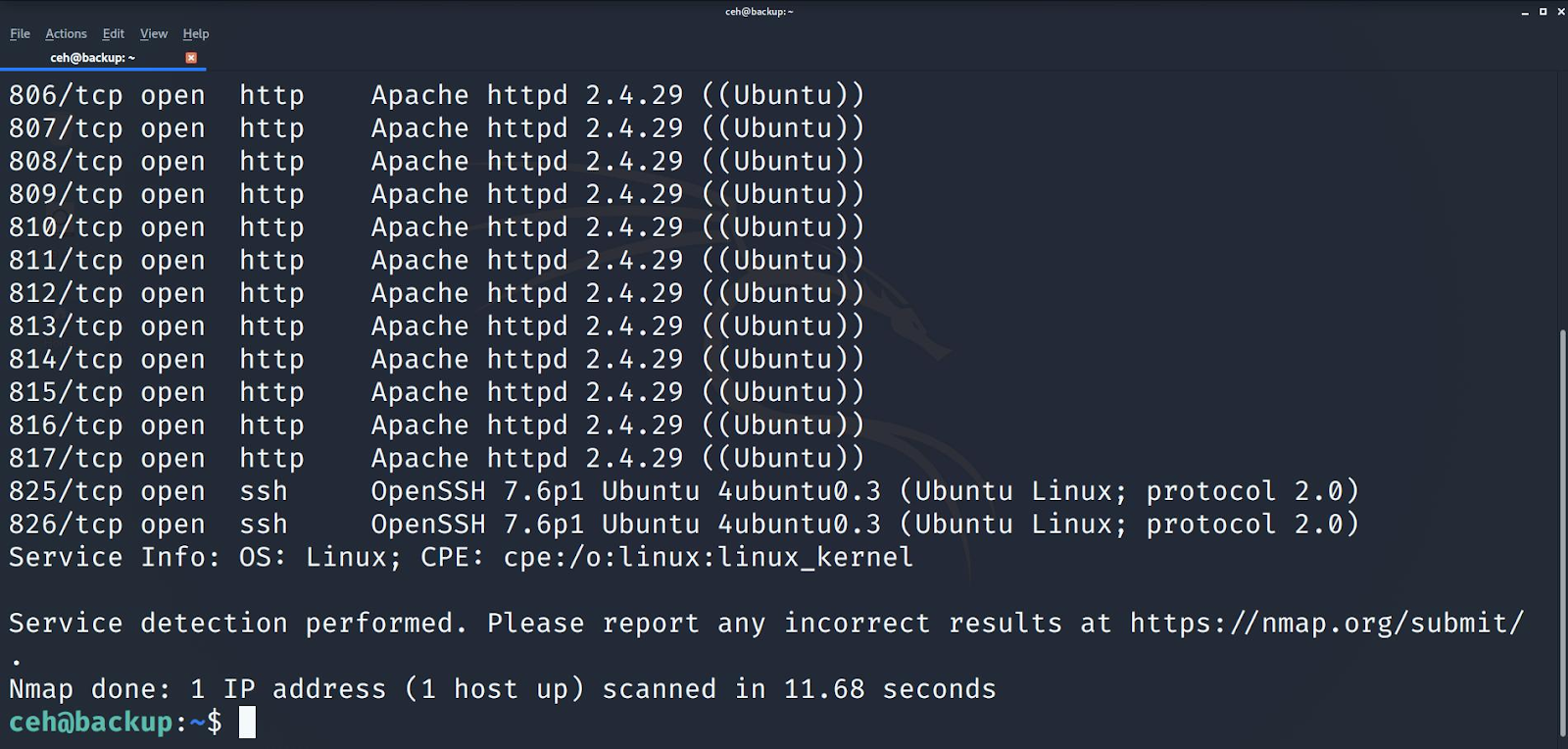Image resolution: width=1568 pixels, height=749 pixels.
Task: Close the terminal window
Action: coord(1561,12)
